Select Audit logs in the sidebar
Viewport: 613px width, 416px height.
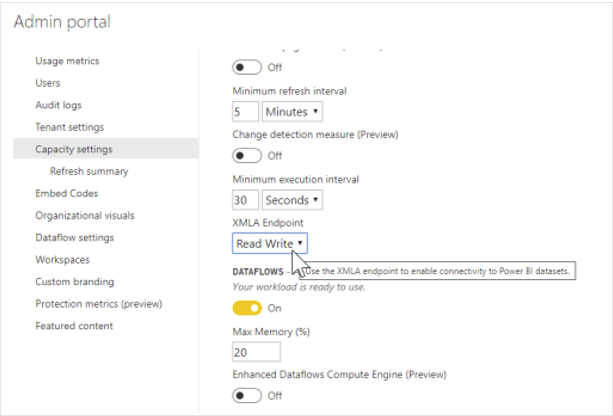tap(59, 105)
